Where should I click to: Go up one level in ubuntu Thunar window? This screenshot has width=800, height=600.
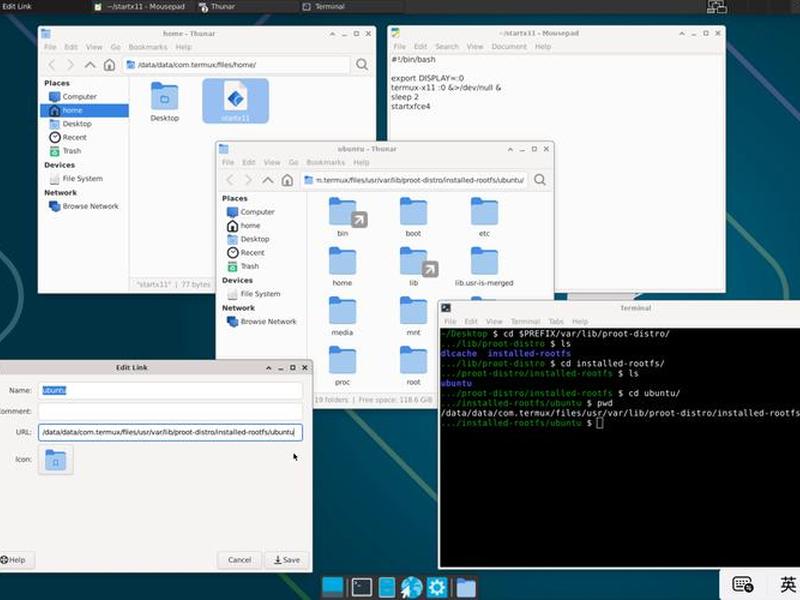coord(267,180)
